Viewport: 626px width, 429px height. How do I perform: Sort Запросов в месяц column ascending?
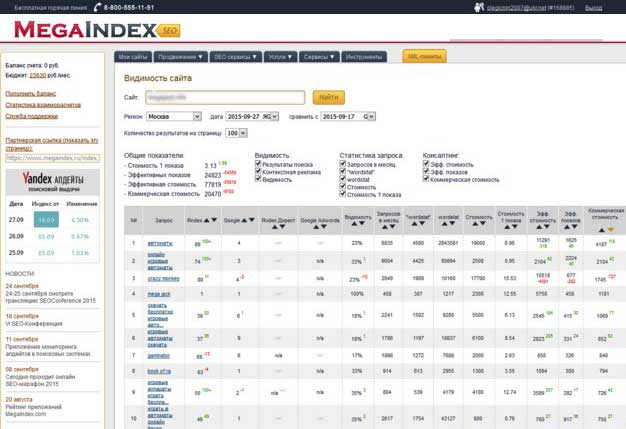pyautogui.click(x=385, y=227)
